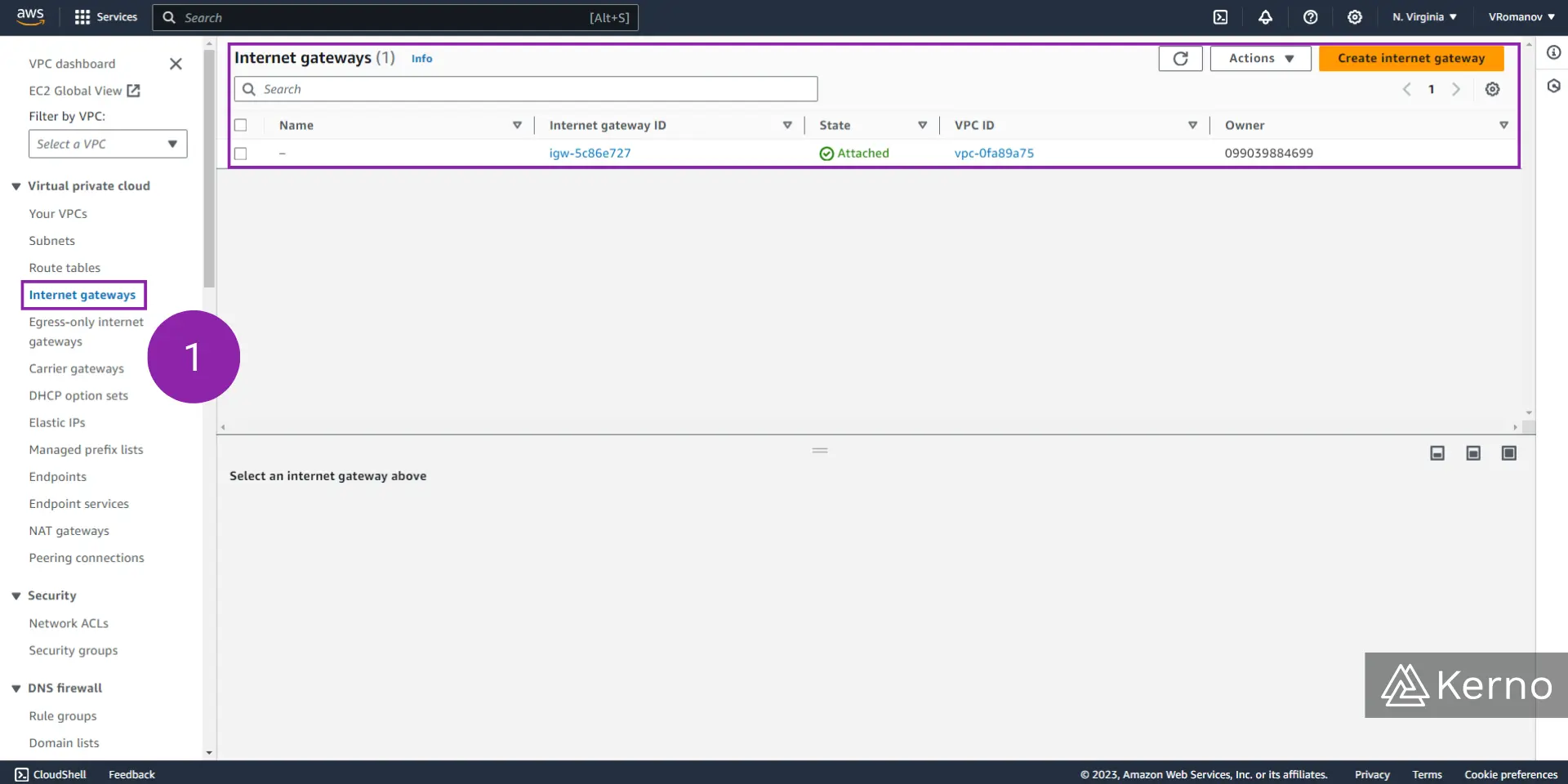Viewport: 1568px width, 784px height.
Task: Open the State column filter arrow
Action: (922, 125)
